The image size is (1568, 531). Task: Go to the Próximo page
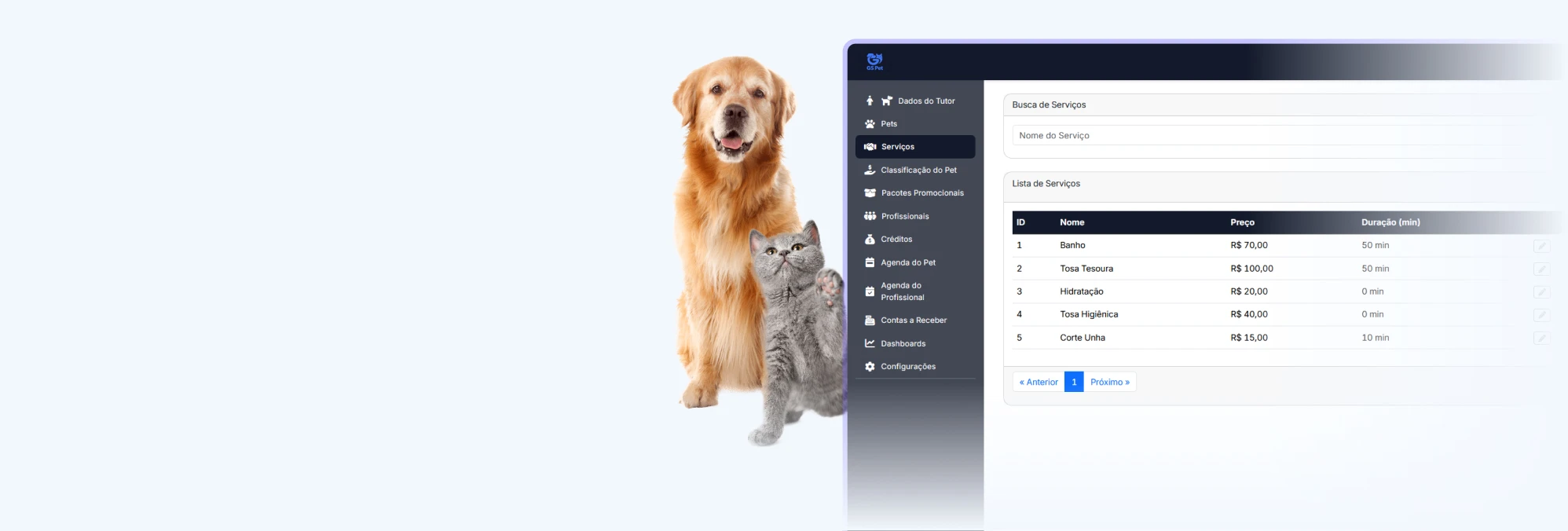tap(1110, 382)
